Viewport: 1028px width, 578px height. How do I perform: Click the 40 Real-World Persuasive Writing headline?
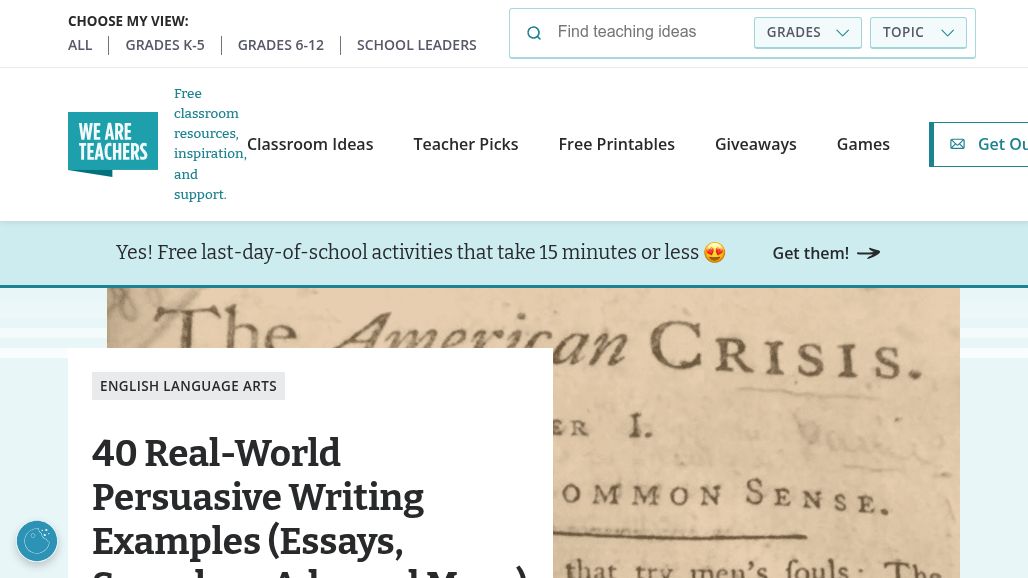point(309,508)
